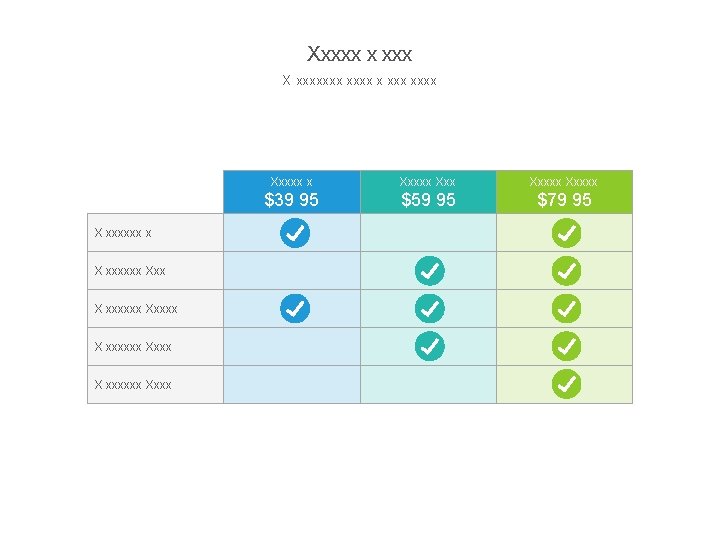Select the $39 95 blue plan header
The width and height of the screenshot is (720, 540).
pos(292,192)
